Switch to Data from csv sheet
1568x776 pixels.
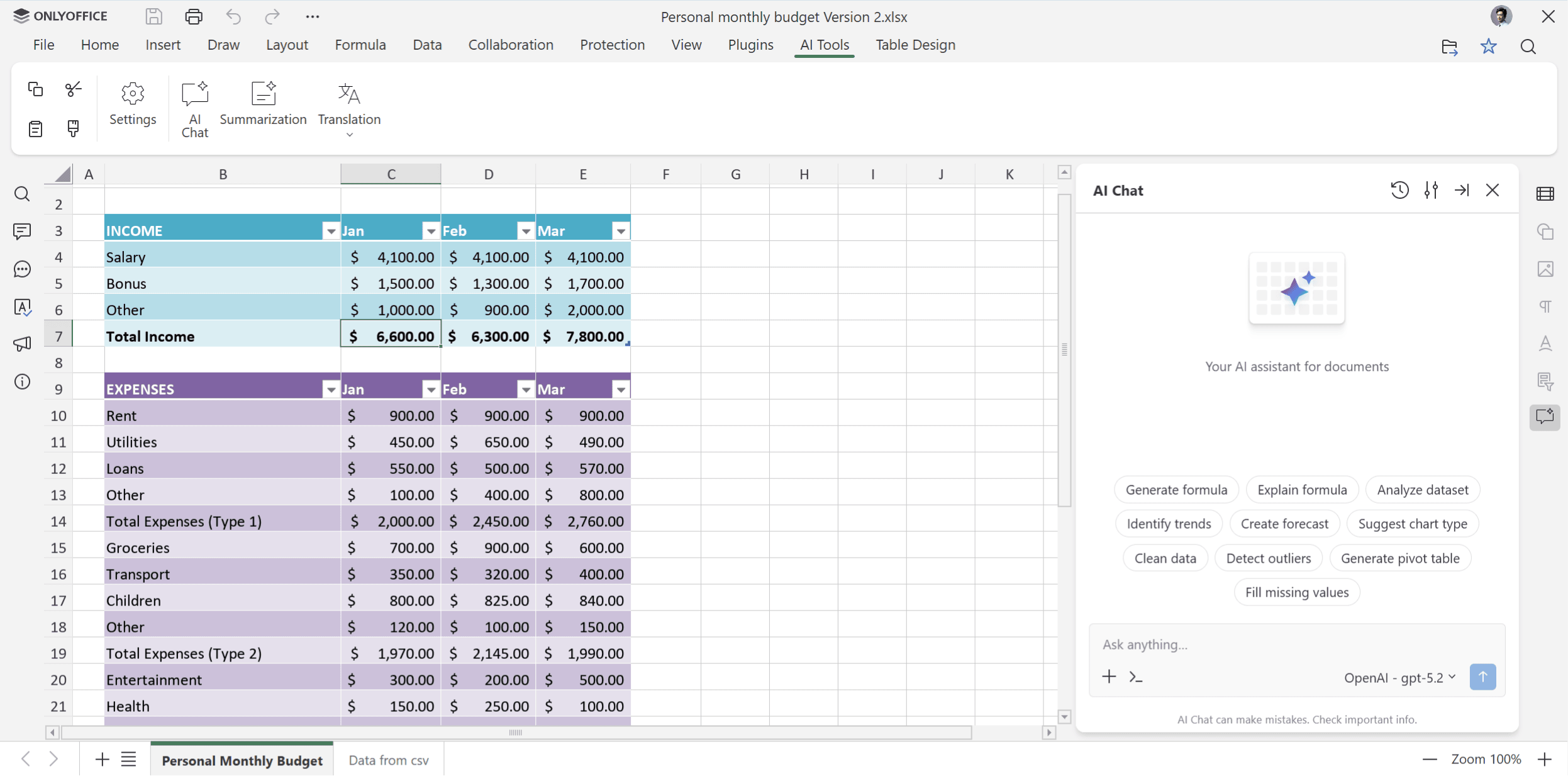pyautogui.click(x=389, y=760)
